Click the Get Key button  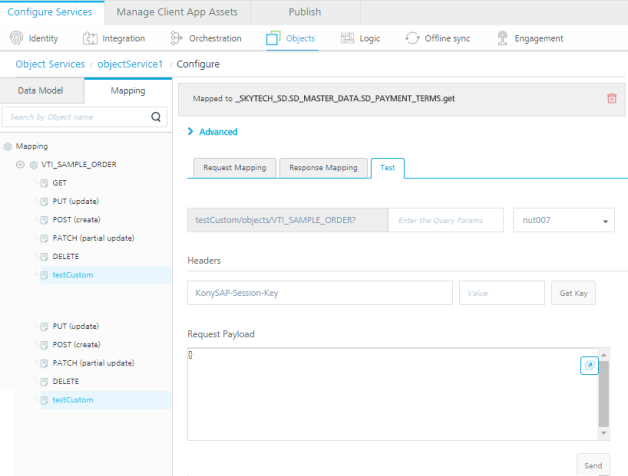click(577, 292)
